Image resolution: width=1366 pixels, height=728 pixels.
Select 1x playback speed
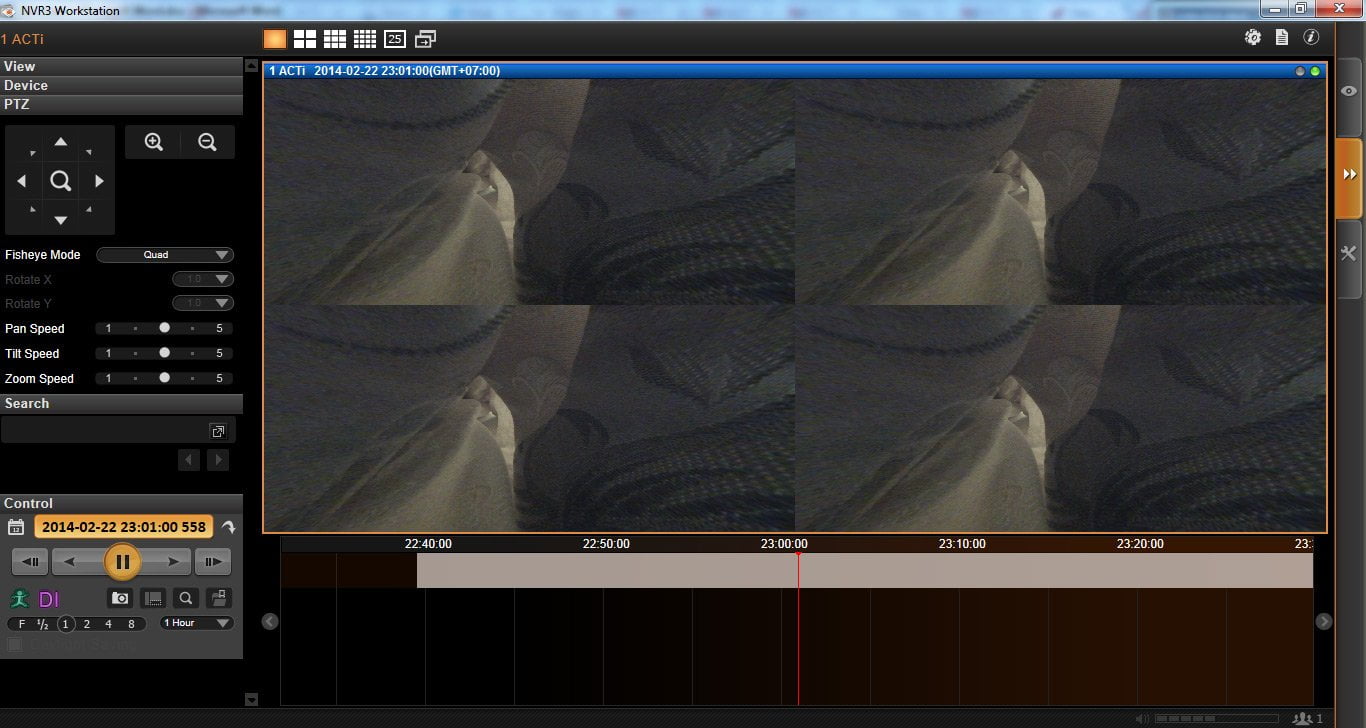click(x=66, y=624)
